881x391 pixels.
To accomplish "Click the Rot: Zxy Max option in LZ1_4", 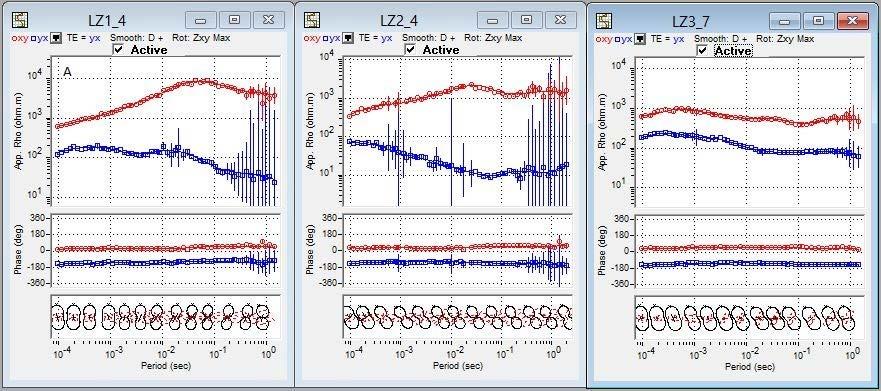I will pyautogui.click(x=202, y=38).
